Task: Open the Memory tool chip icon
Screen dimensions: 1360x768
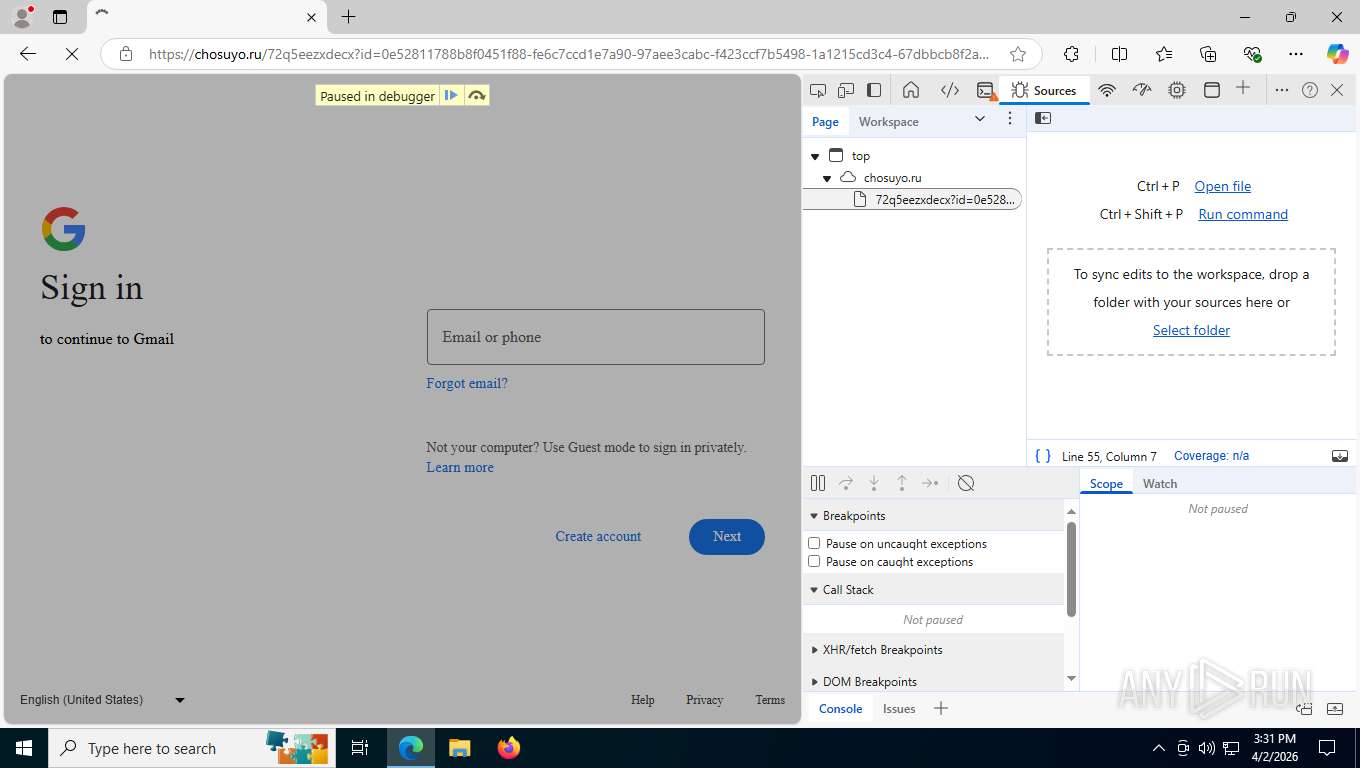Action: click(x=1177, y=90)
